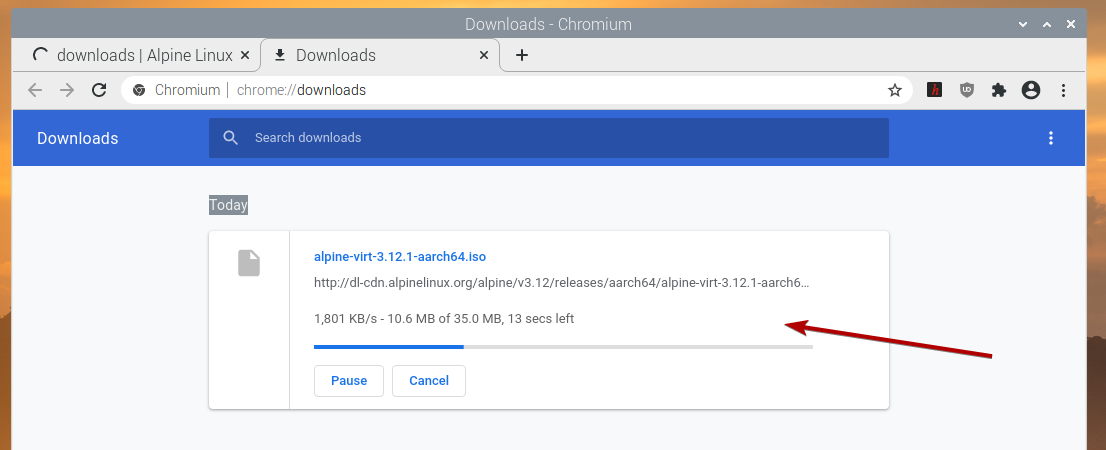Go back with the back arrow
Image resolution: width=1106 pixels, height=450 pixels.
pyautogui.click(x=35, y=90)
